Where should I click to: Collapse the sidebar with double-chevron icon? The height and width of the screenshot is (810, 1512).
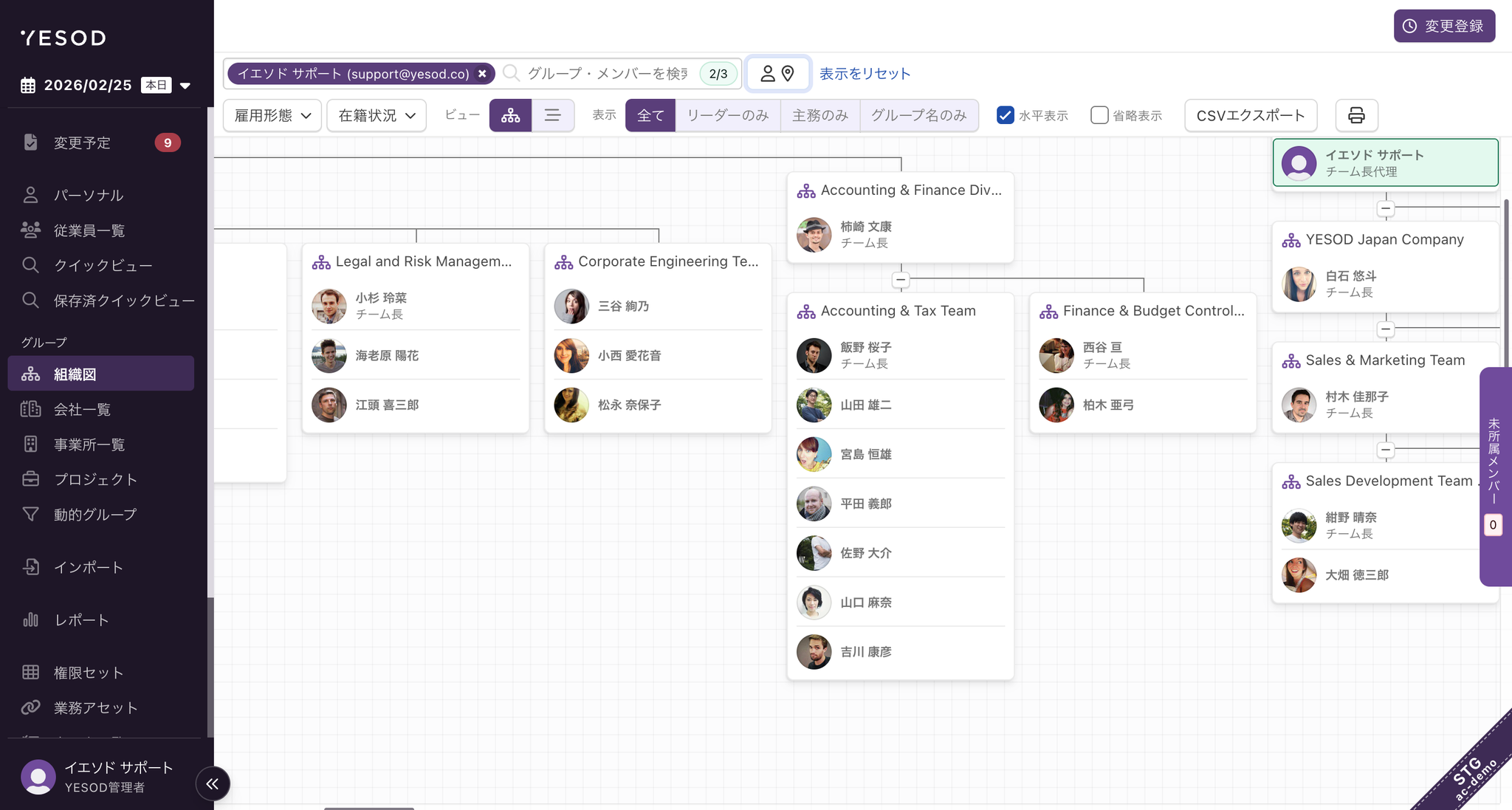[x=213, y=783]
